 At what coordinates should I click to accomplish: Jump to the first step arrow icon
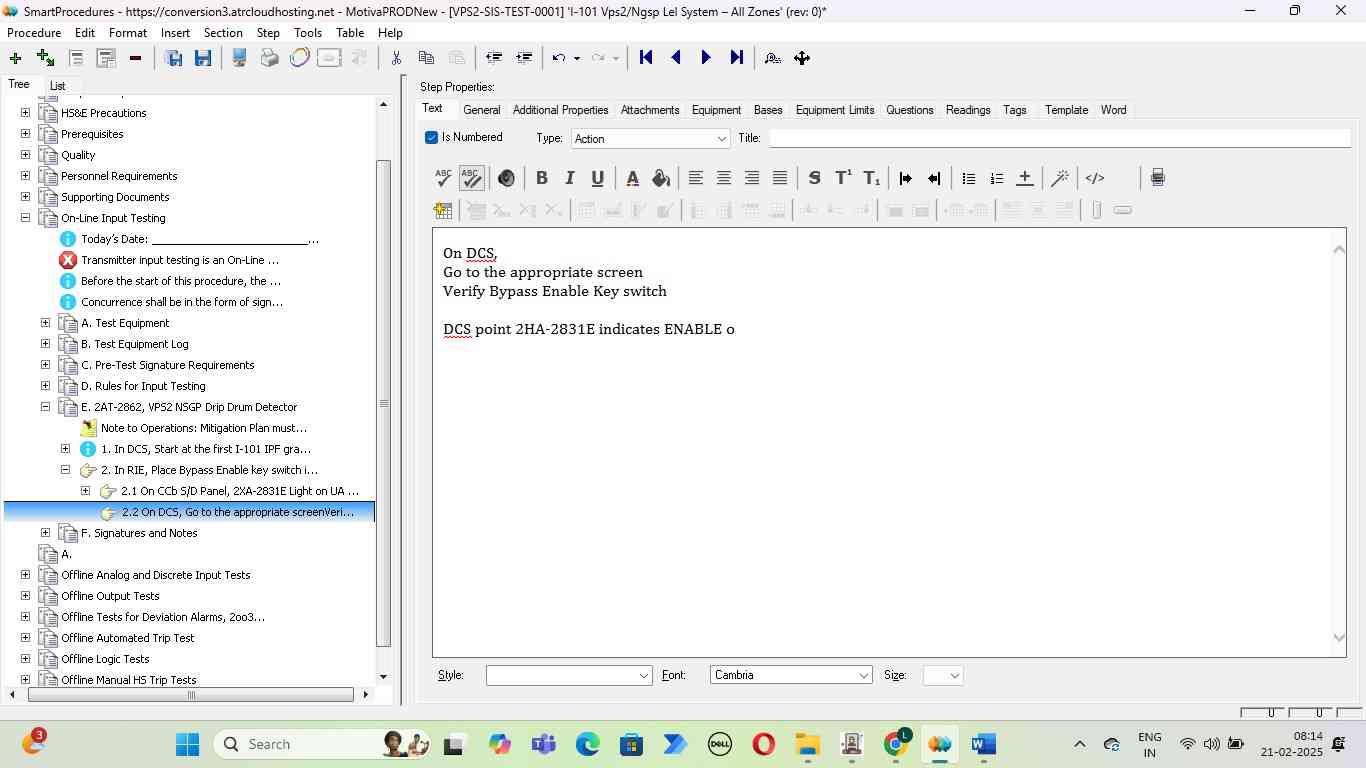coord(646,58)
